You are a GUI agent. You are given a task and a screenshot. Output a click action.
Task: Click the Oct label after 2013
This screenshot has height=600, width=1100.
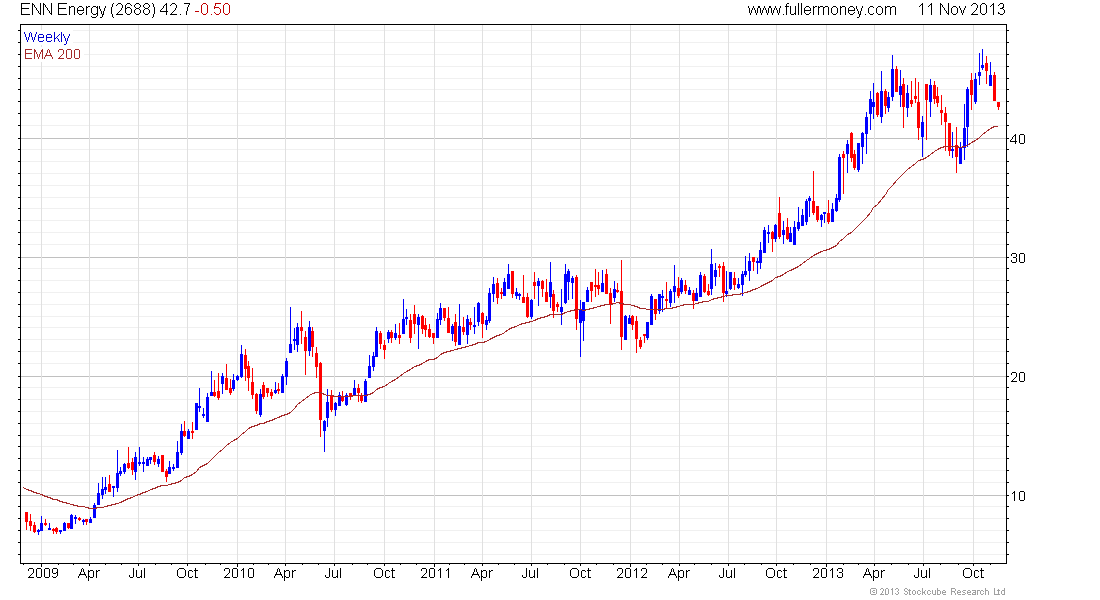tap(972, 573)
